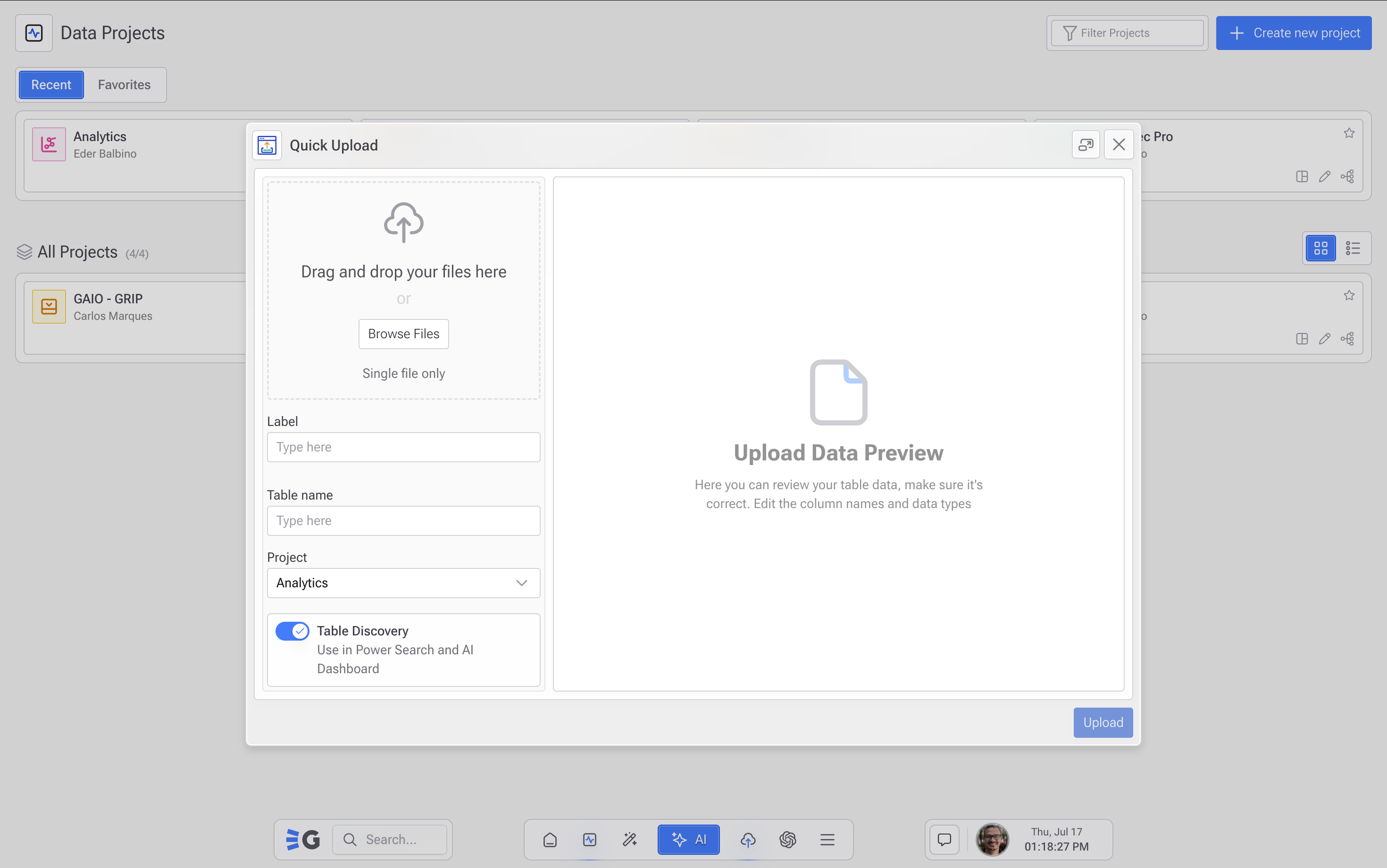Switch to the Favorites tab
The image size is (1387, 868).
(124, 85)
